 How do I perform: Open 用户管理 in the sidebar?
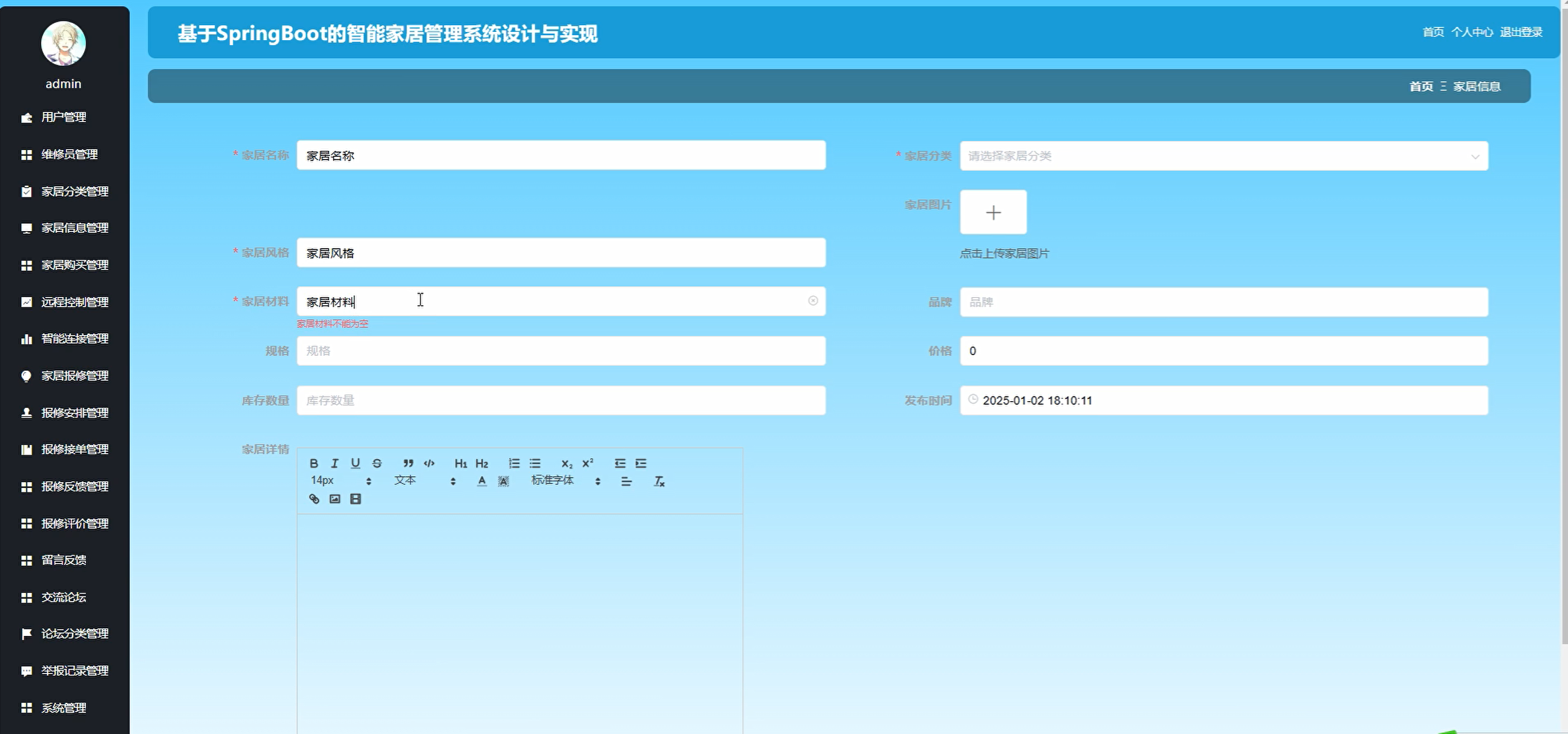click(x=65, y=117)
